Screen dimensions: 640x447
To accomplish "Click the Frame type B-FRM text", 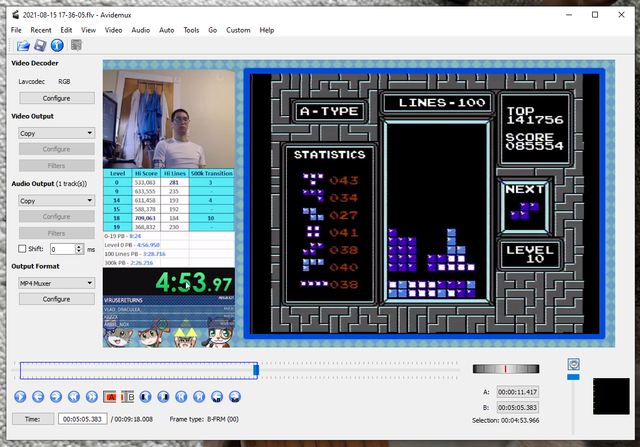I will [x=204, y=419].
